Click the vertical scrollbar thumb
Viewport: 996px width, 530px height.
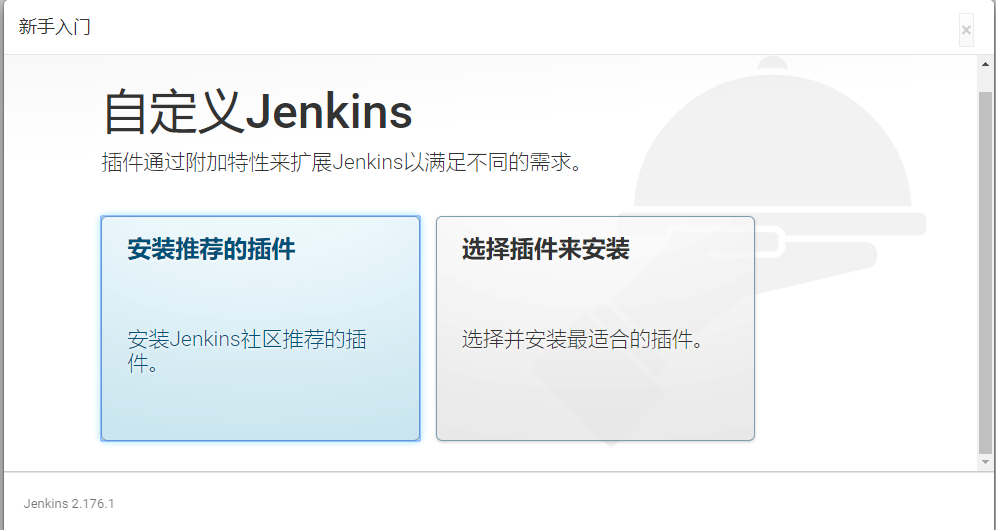click(x=985, y=273)
